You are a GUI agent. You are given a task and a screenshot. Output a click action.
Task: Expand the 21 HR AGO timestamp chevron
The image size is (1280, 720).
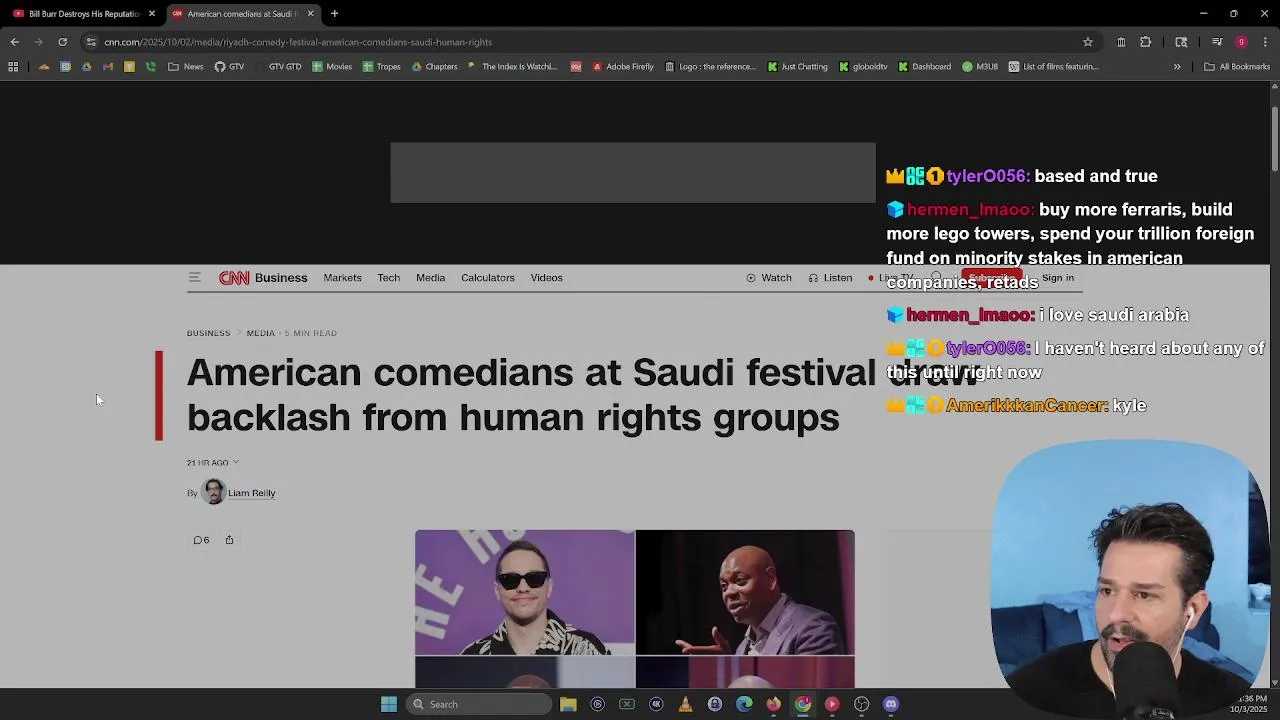236,463
